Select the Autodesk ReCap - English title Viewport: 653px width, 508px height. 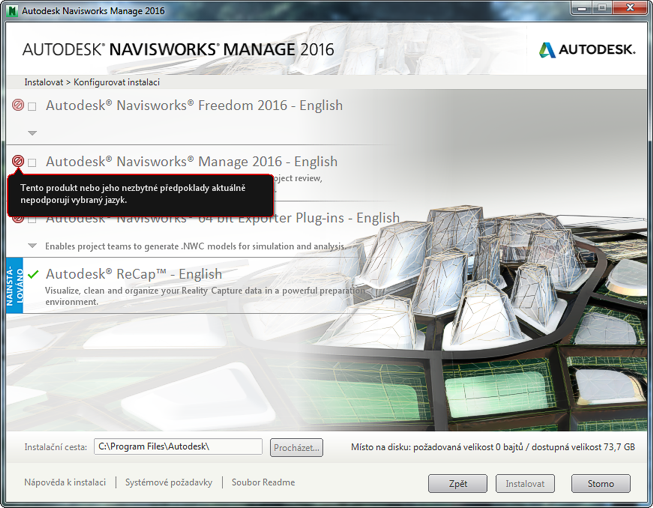click(x=134, y=274)
